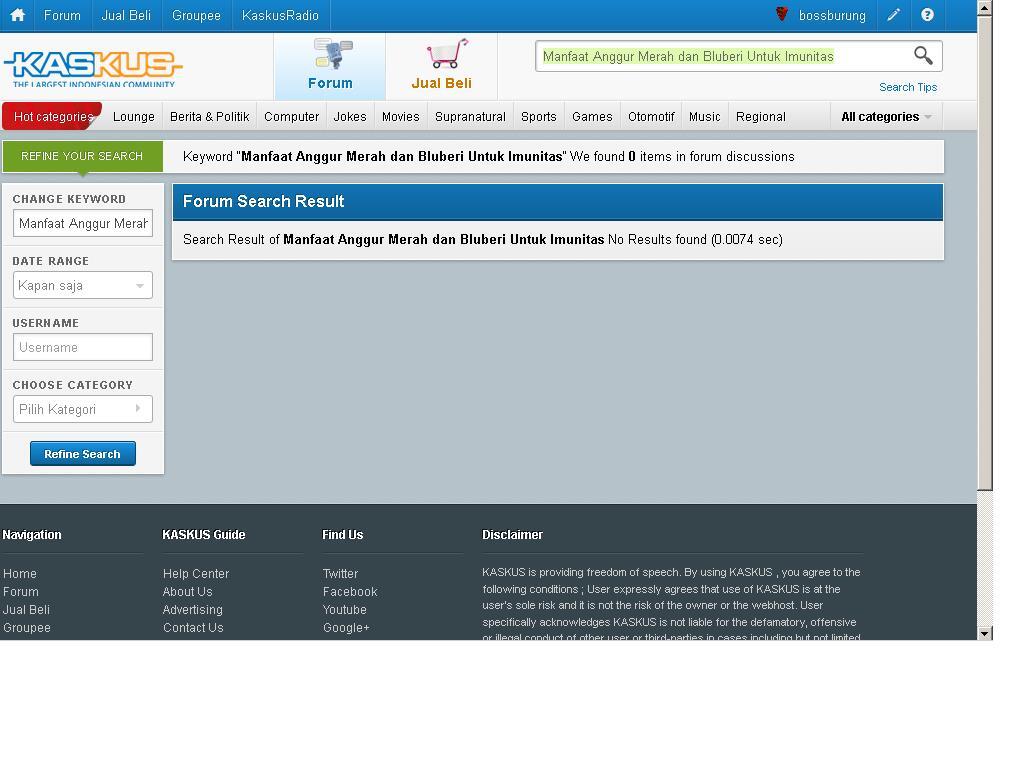Image resolution: width=1024 pixels, height=768 pixels.
Task: Click the scrollbar up arrow
Action: (985, 8)
